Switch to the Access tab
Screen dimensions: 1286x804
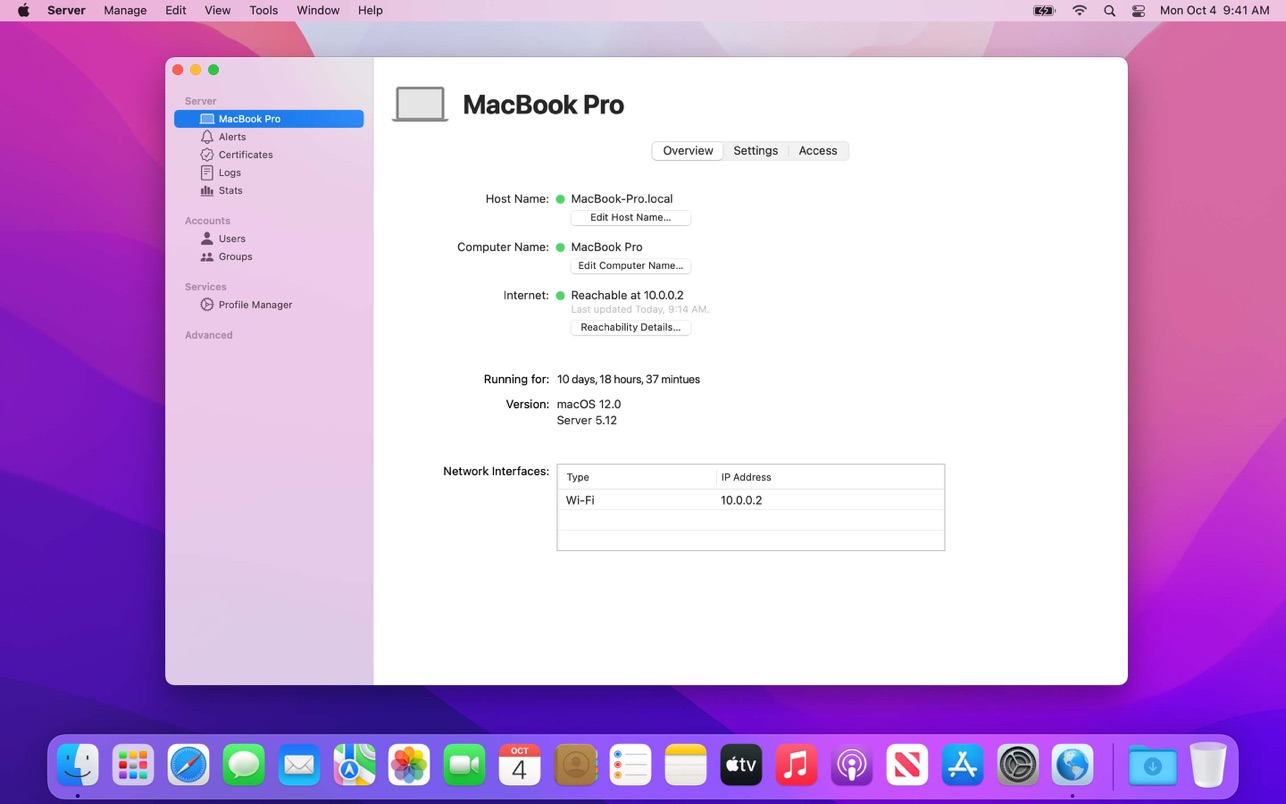[x=817, y=151]
